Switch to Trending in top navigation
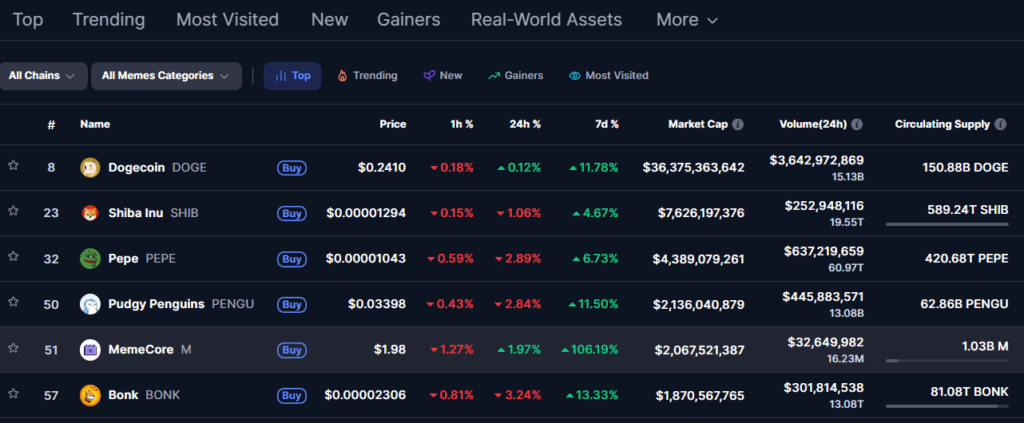The height and width of the screenshot is (423, 1024). [108, 20]
